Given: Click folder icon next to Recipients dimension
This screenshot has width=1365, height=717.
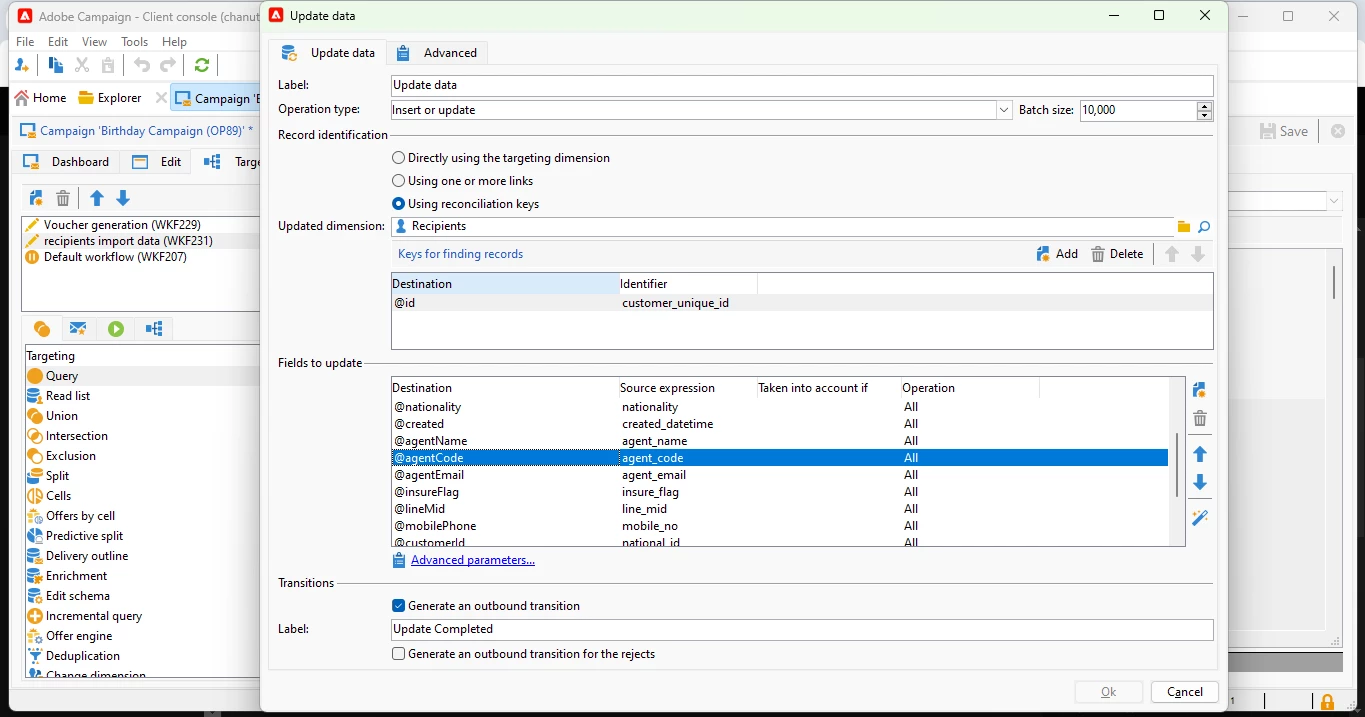Looking at the screenshot, I should click(1184, 227).
